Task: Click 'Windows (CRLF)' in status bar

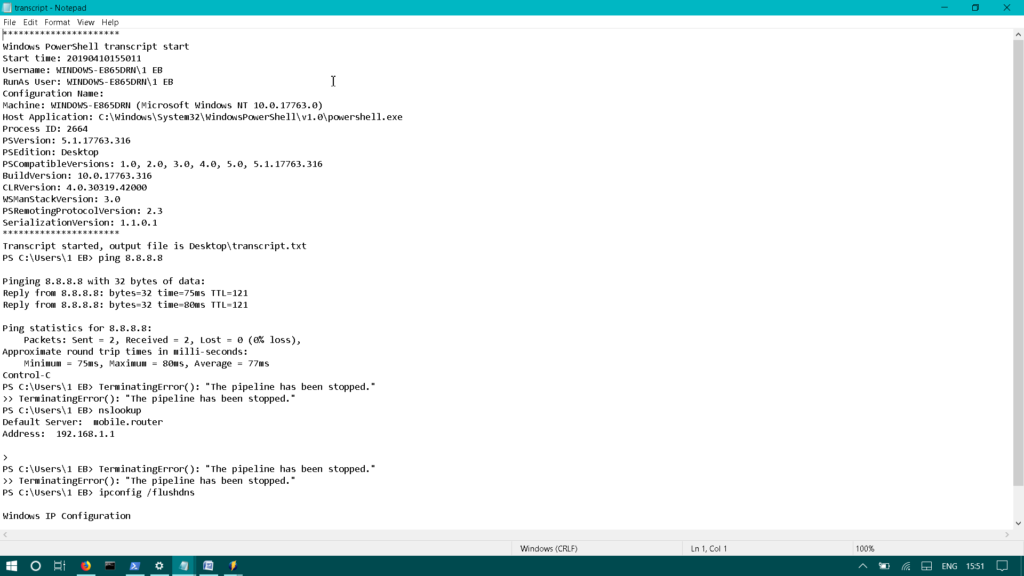Action: (549, 549)
